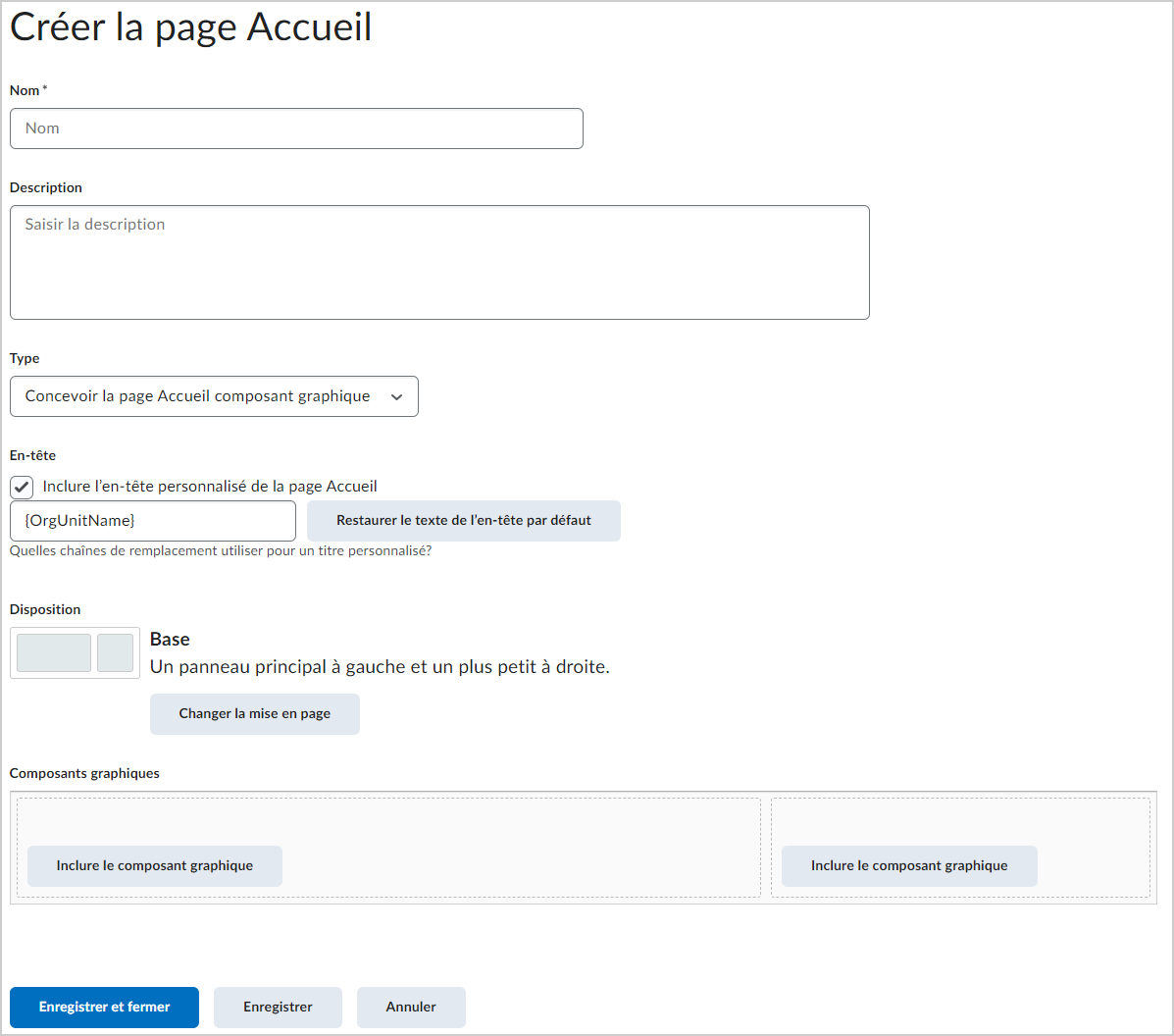Click the layout description about left and right panels
Image resolution: width=1174 pixels, height=1036 pixels.
[380, 667]
